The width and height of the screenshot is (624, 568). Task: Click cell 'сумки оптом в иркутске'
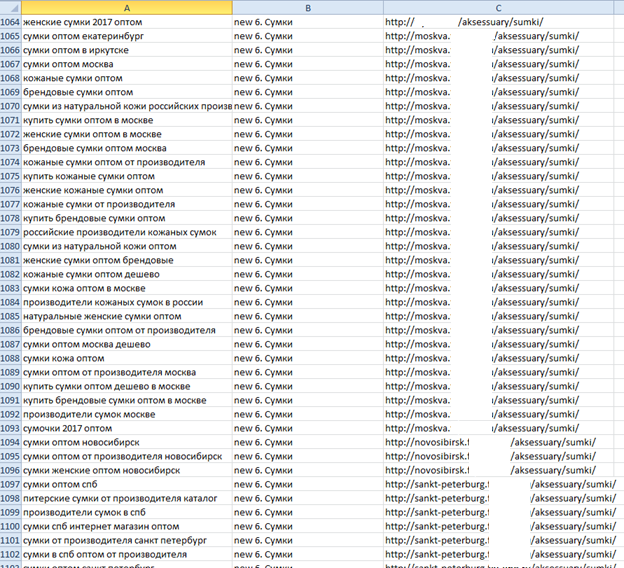coord(127,50)
